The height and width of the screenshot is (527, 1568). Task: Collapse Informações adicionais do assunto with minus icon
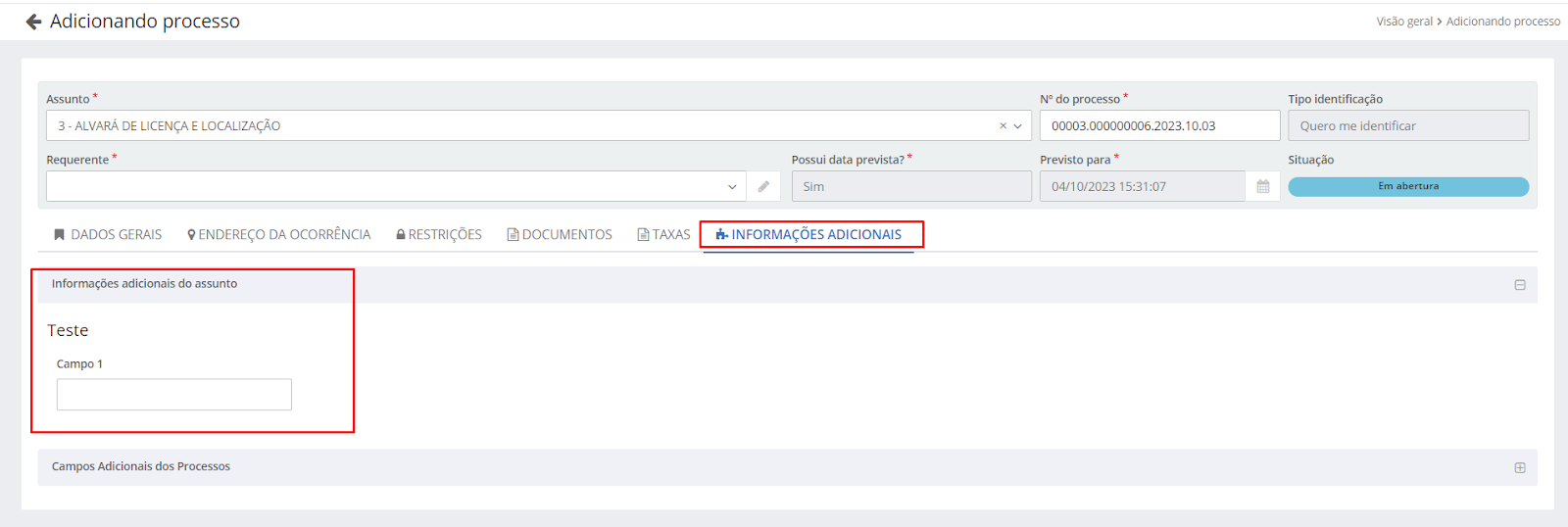point(1519,285)
